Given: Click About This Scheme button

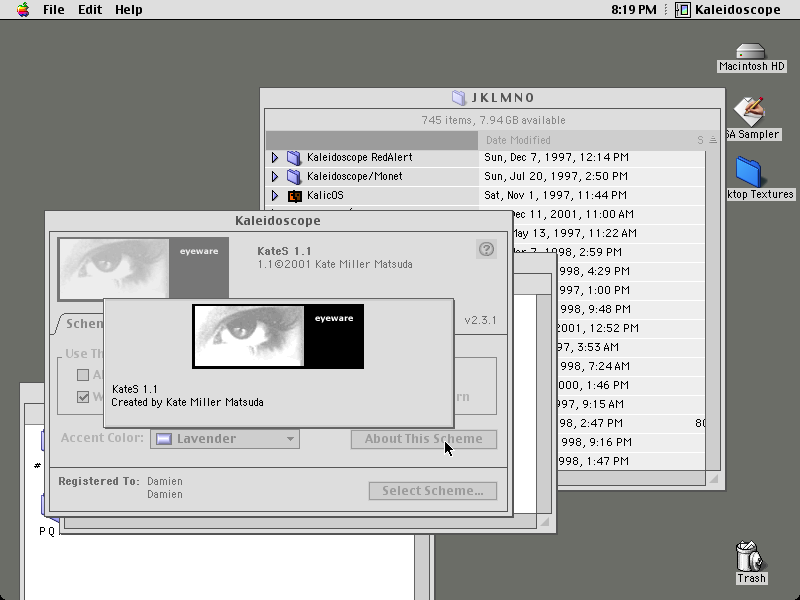Looking at the screenshot, I should click(423, 439).
